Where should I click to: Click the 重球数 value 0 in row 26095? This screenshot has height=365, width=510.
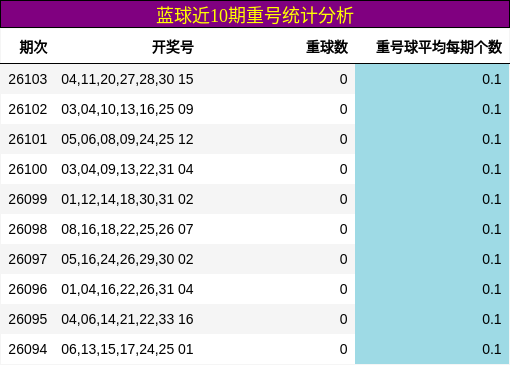click(344, 319)
